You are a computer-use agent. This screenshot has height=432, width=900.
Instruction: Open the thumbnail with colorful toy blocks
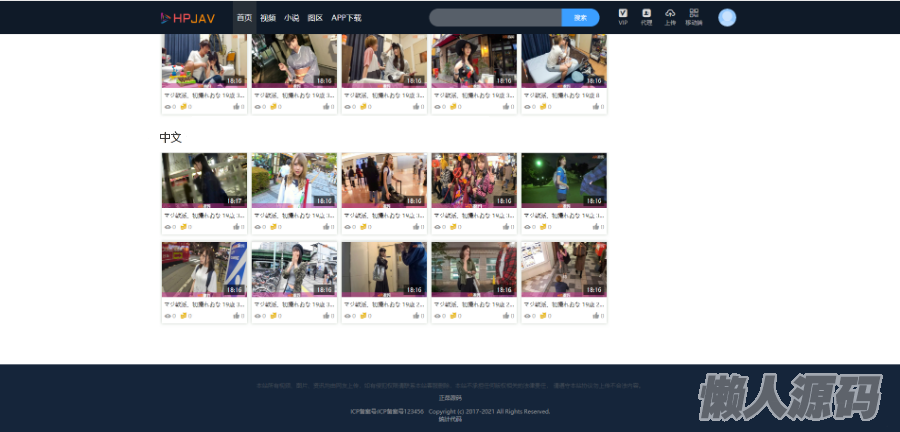click(204, 60)
